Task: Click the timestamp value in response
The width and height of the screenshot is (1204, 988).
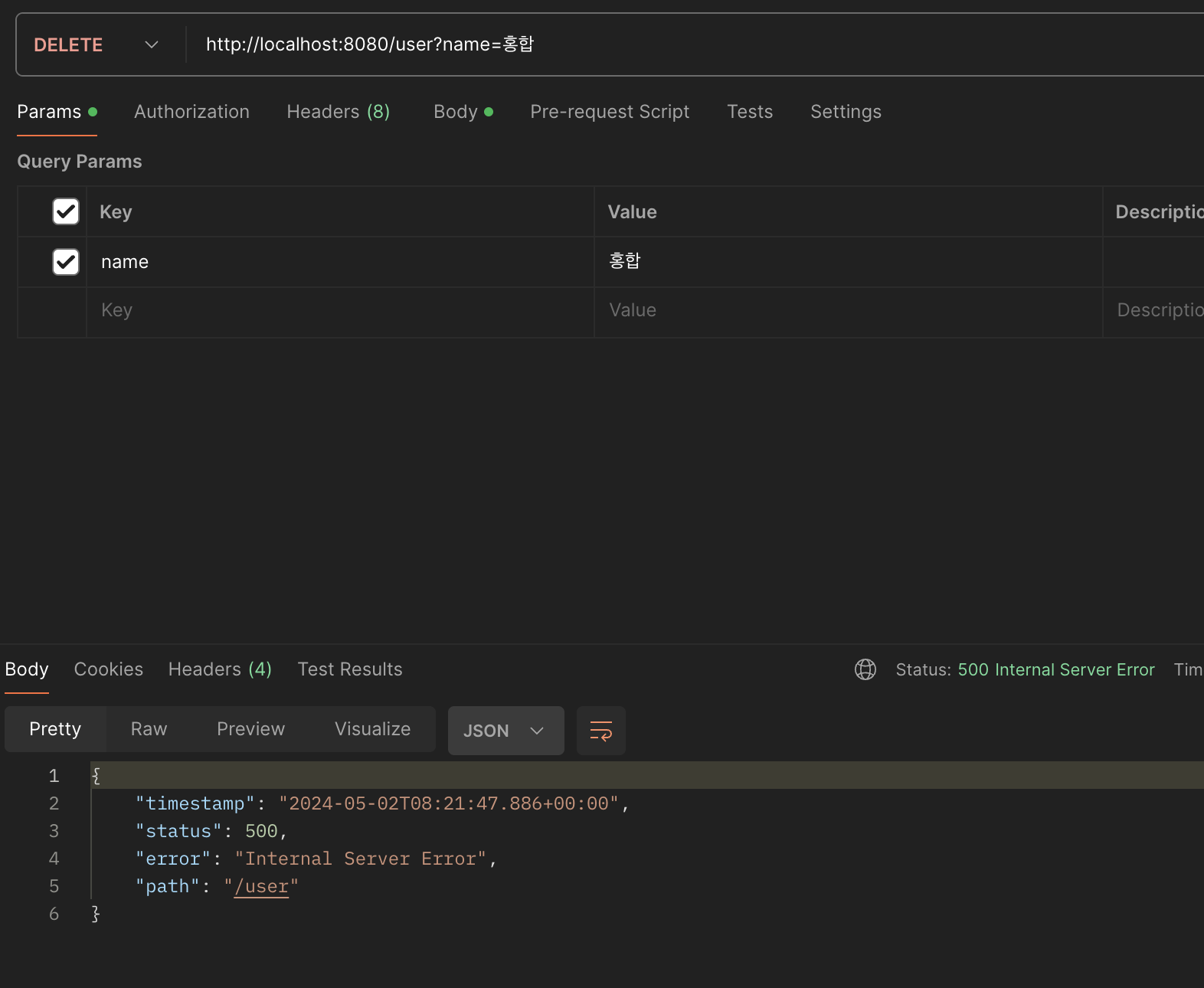Action: point(449,803)
